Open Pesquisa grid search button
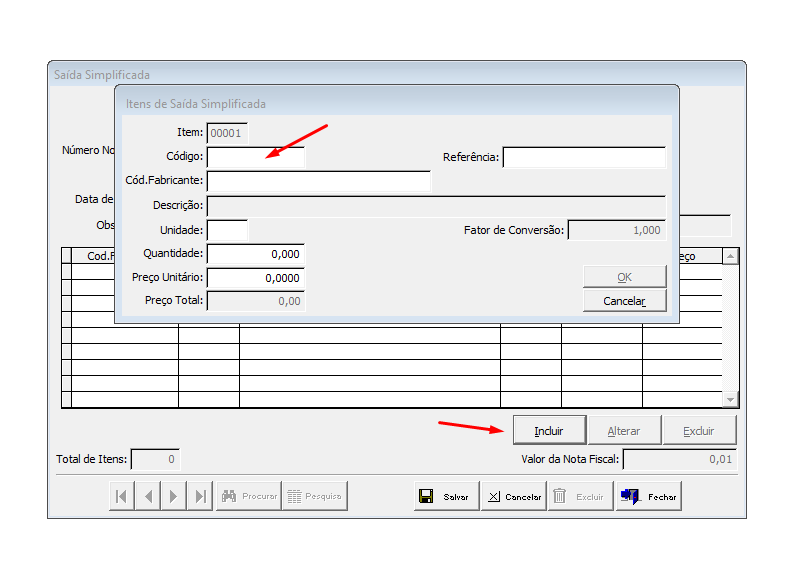Viewport: 800px width, 571px height. (314, 496)
